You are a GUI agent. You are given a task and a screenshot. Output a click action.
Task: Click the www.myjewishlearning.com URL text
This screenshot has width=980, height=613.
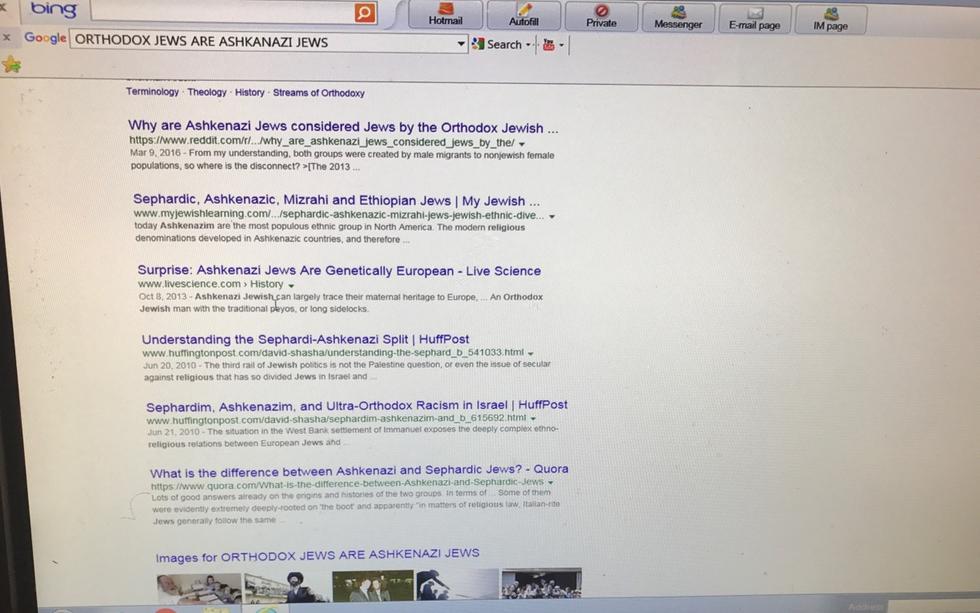tap(339, 214)
